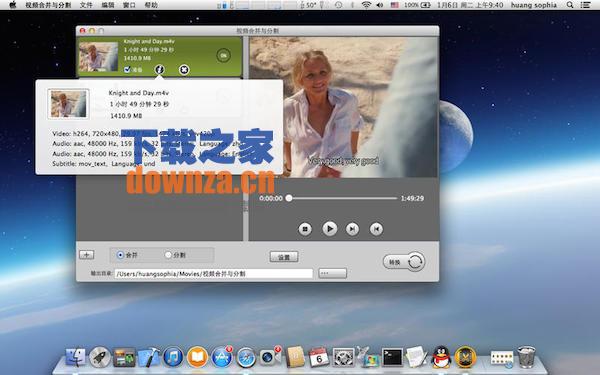Click the playback slider knob at 0:00:00

[x=289, y=198]
